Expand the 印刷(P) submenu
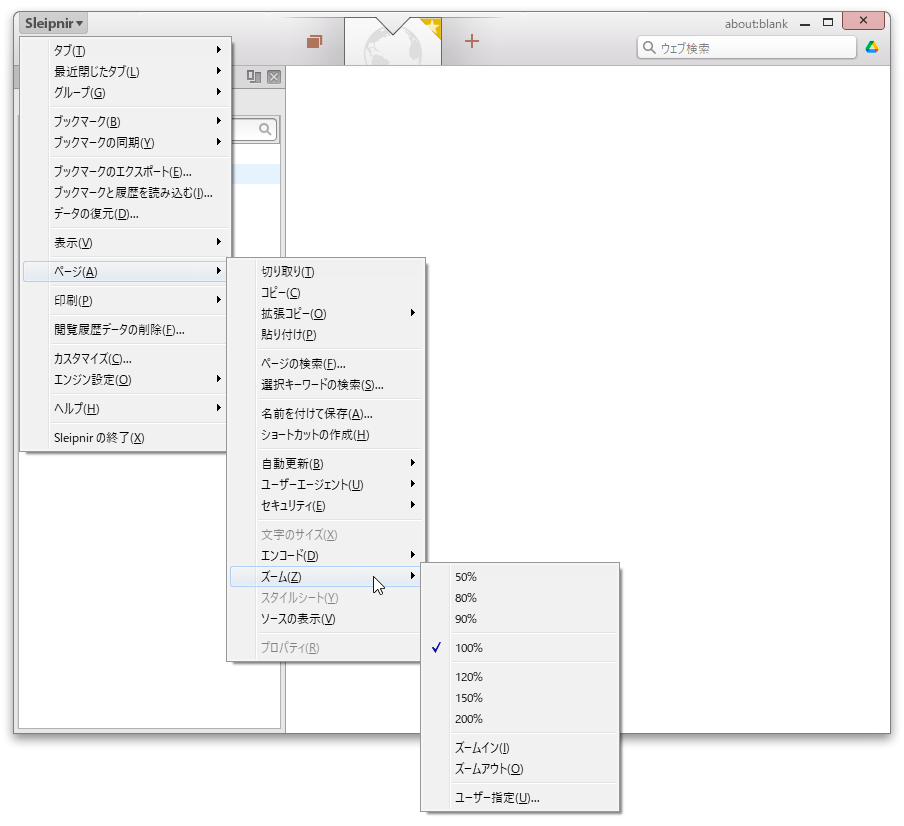This screenshot has width=904, height=826. 126,300
